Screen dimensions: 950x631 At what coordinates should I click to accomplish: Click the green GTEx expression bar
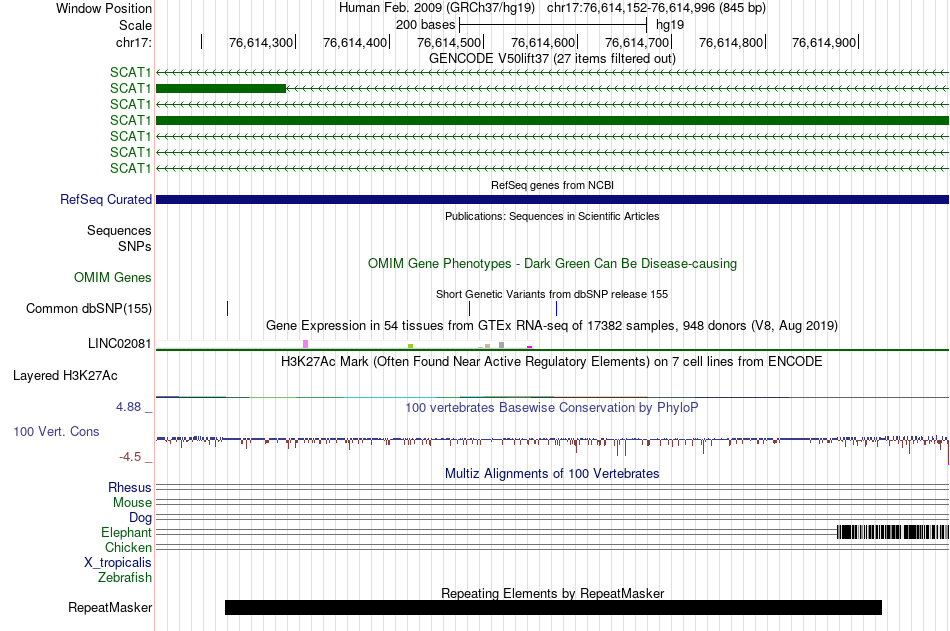[410, 346]
